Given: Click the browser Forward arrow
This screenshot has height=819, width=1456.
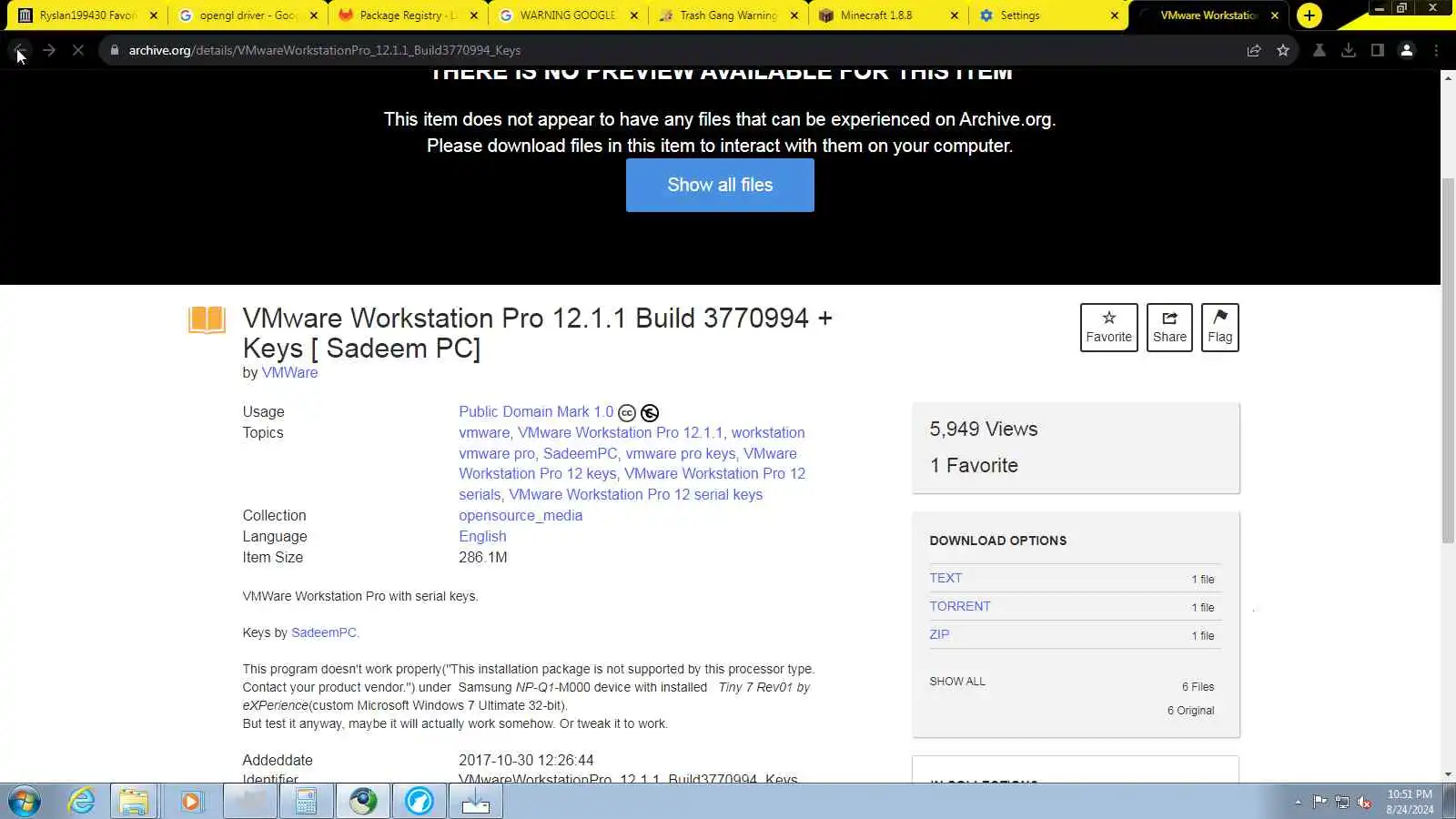Looking at the screenshot, I should tap(49, 51).
